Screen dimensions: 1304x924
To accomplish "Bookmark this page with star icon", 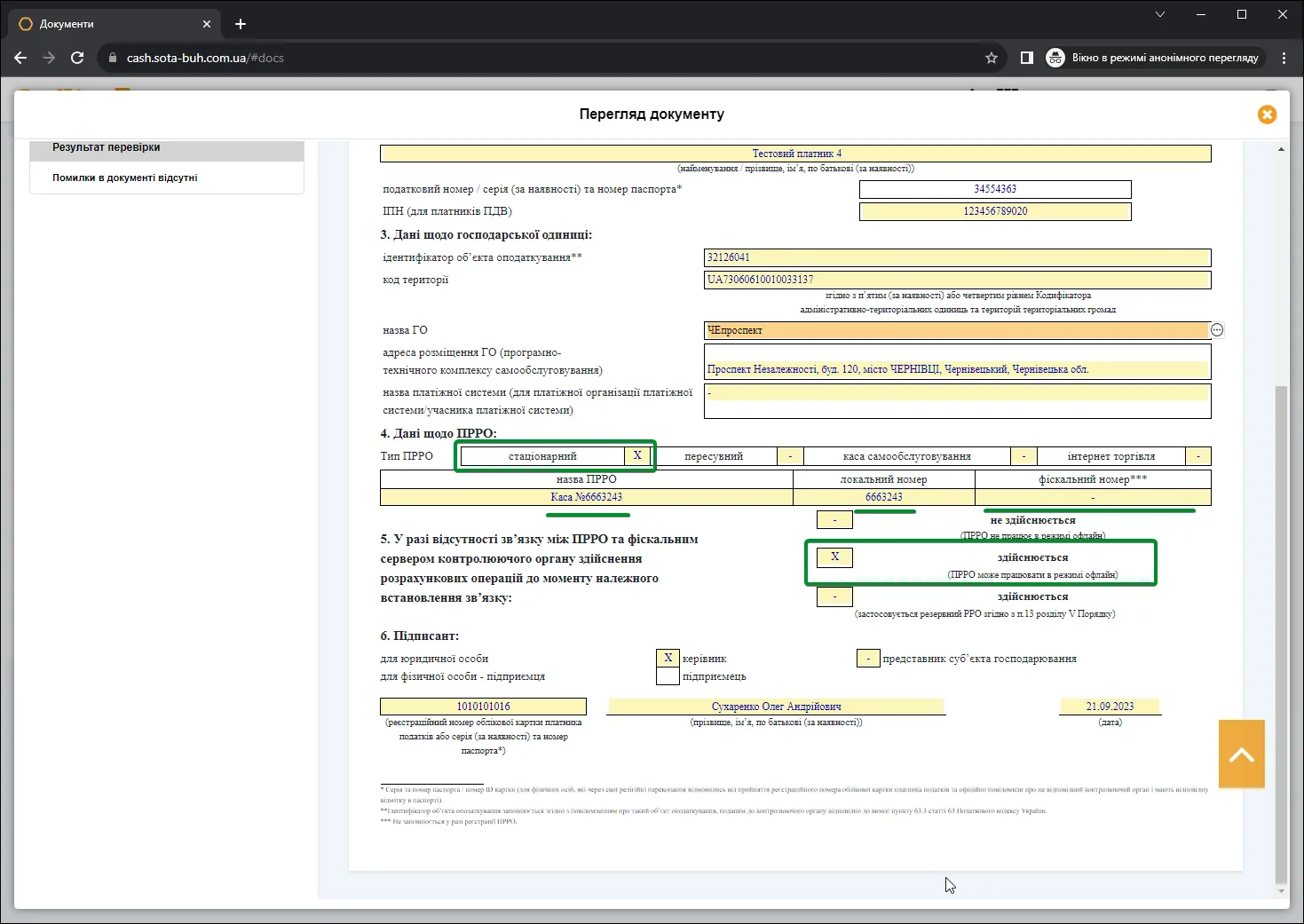I will [x=992, y=58].
